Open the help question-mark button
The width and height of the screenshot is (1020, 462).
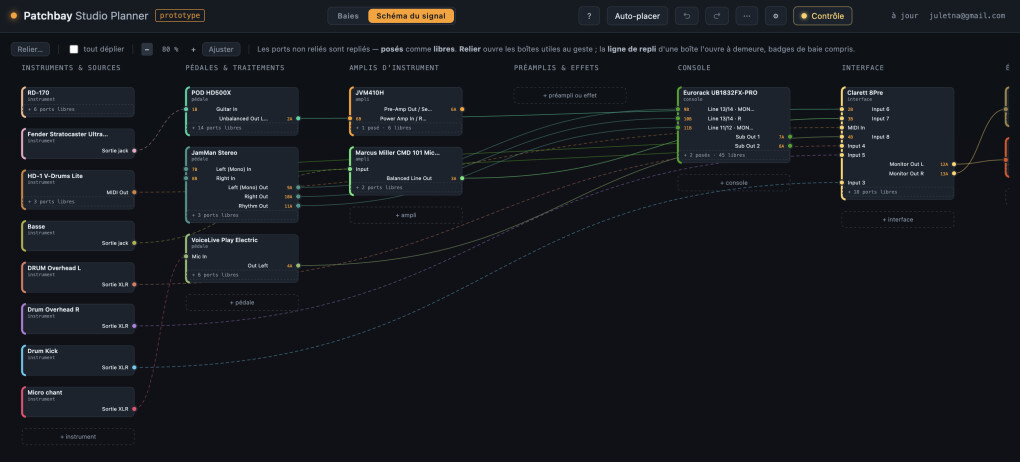pyautogui.click(x=589, y=16)
